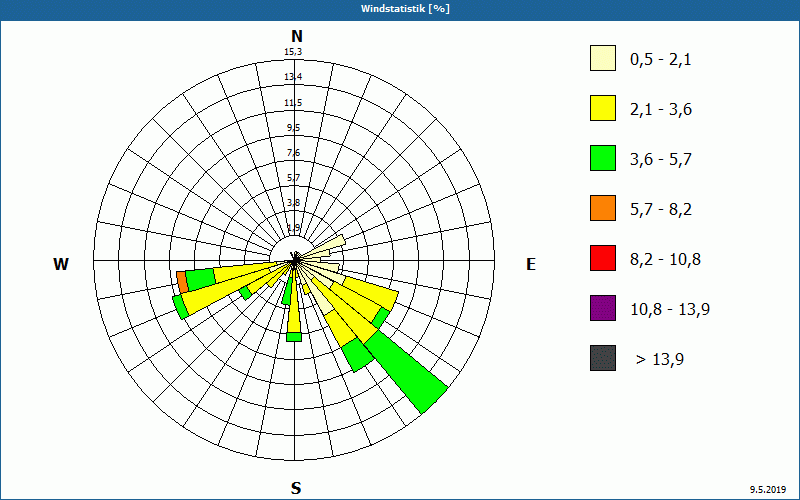Click the 11,5 radial axis value
Image resolution: width=800 pixels, height=500 pixels.
pos(293,103)
